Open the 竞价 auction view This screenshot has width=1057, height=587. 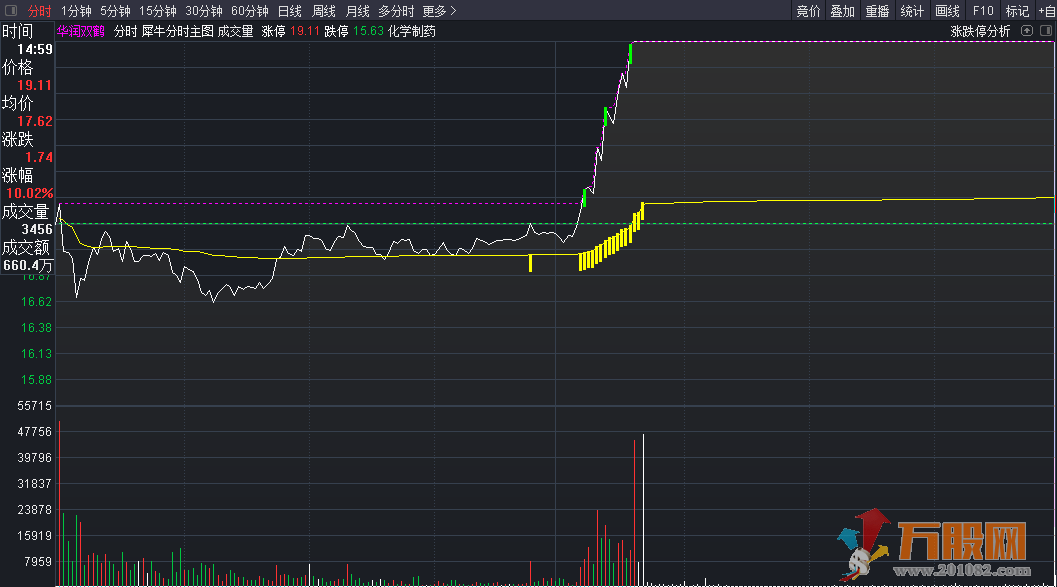808,11
